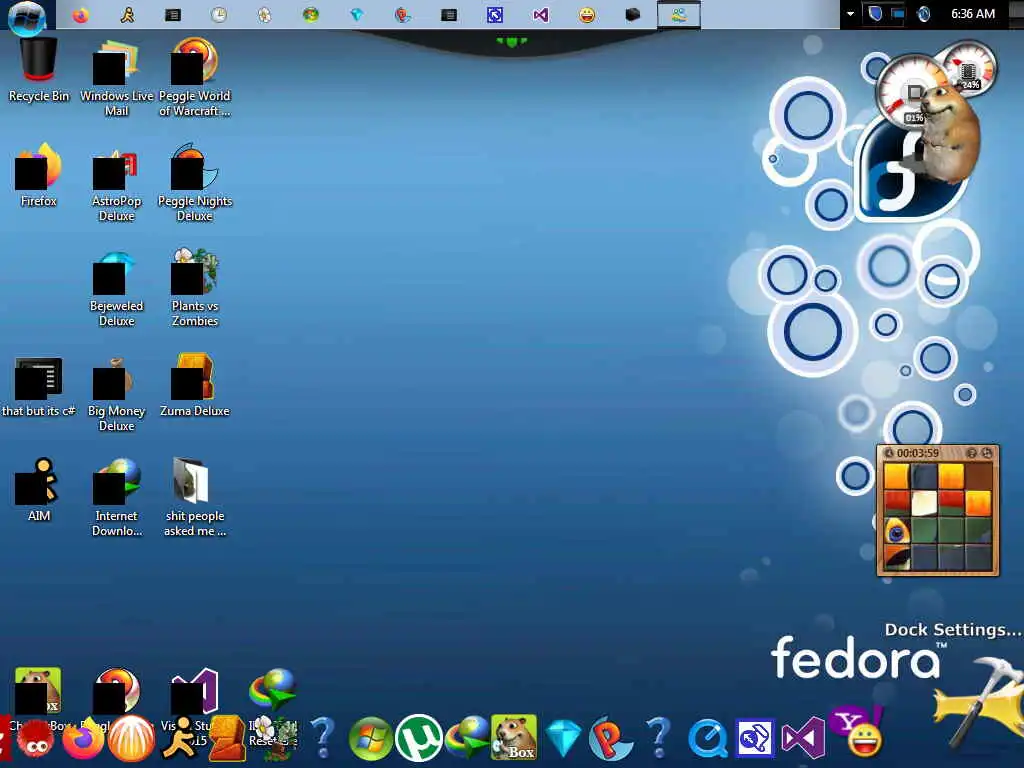
Task: Open Visual Studio icon in bottom dock
Action: pyautogui.click(x=803, y=739)
